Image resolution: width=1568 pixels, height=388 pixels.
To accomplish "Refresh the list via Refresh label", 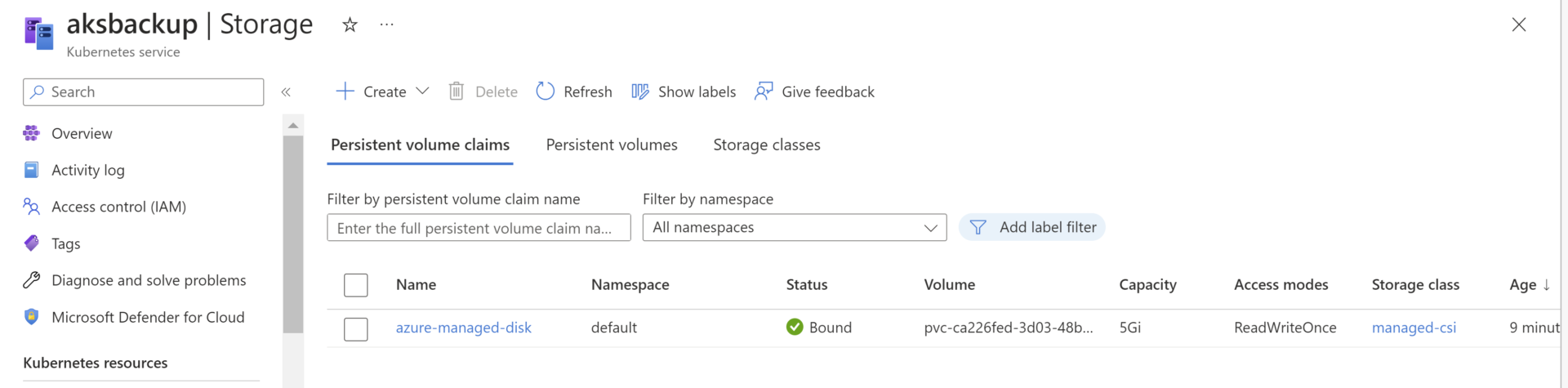I will [588, 92].
